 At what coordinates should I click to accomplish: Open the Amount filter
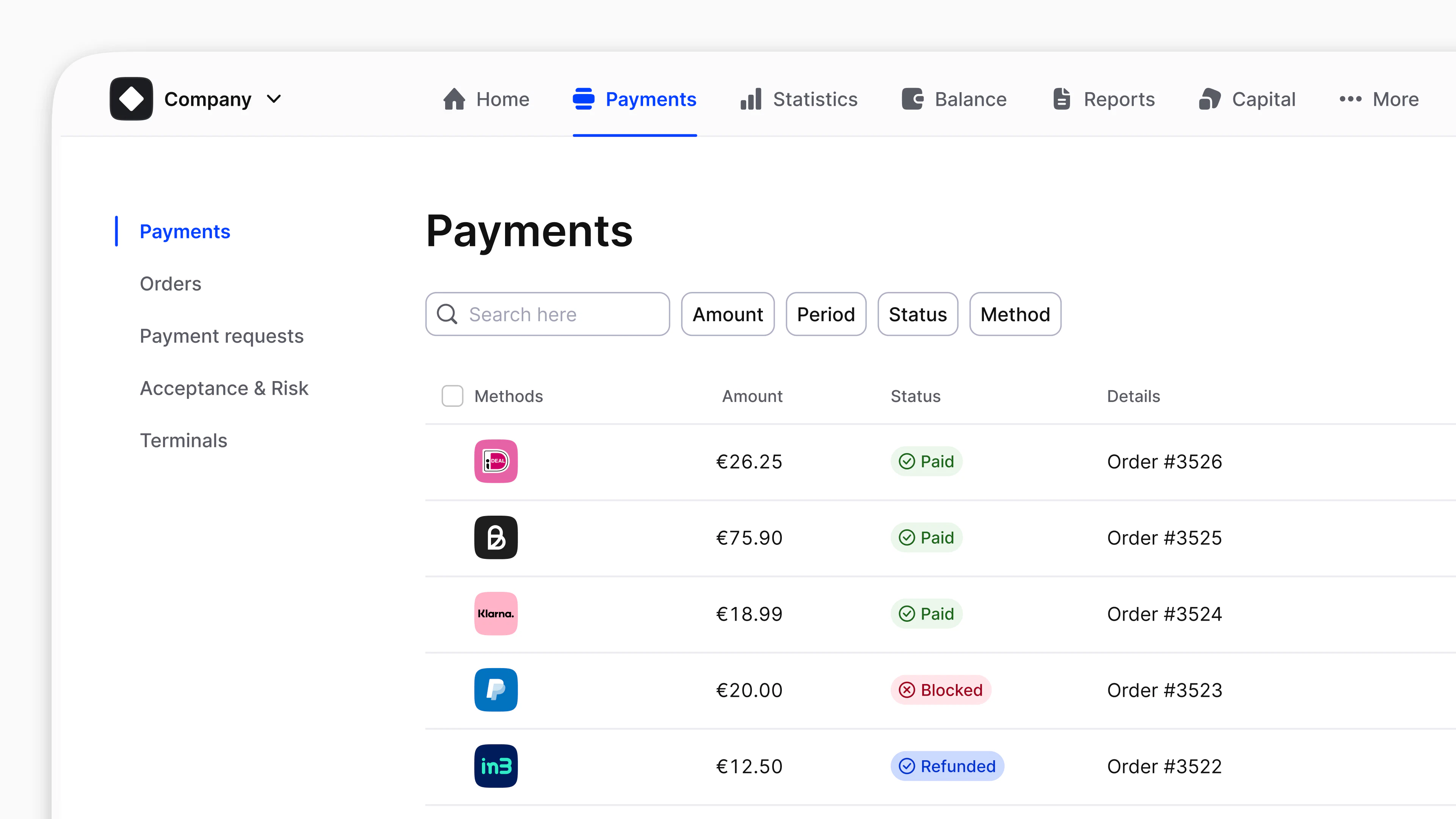[x=728, y=314]
